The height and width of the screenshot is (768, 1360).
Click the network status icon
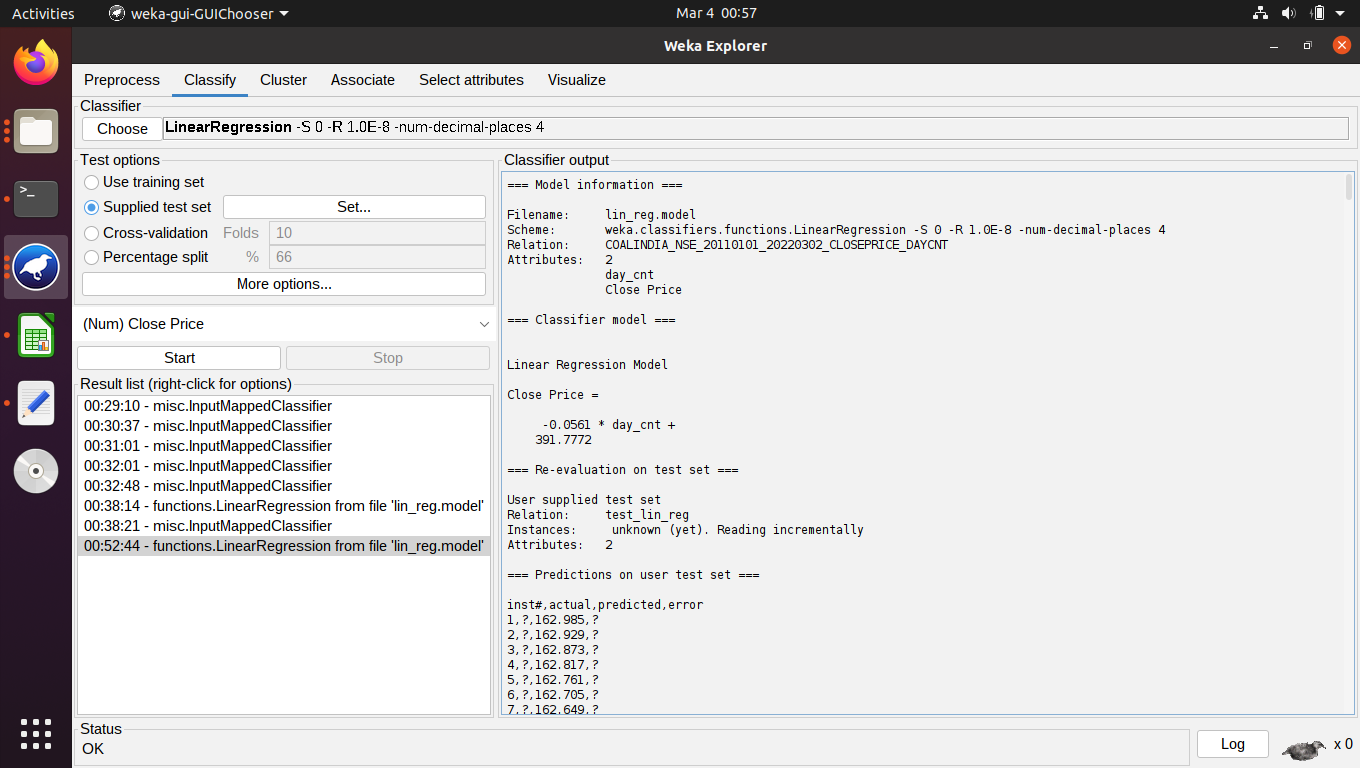[1260, 13]
